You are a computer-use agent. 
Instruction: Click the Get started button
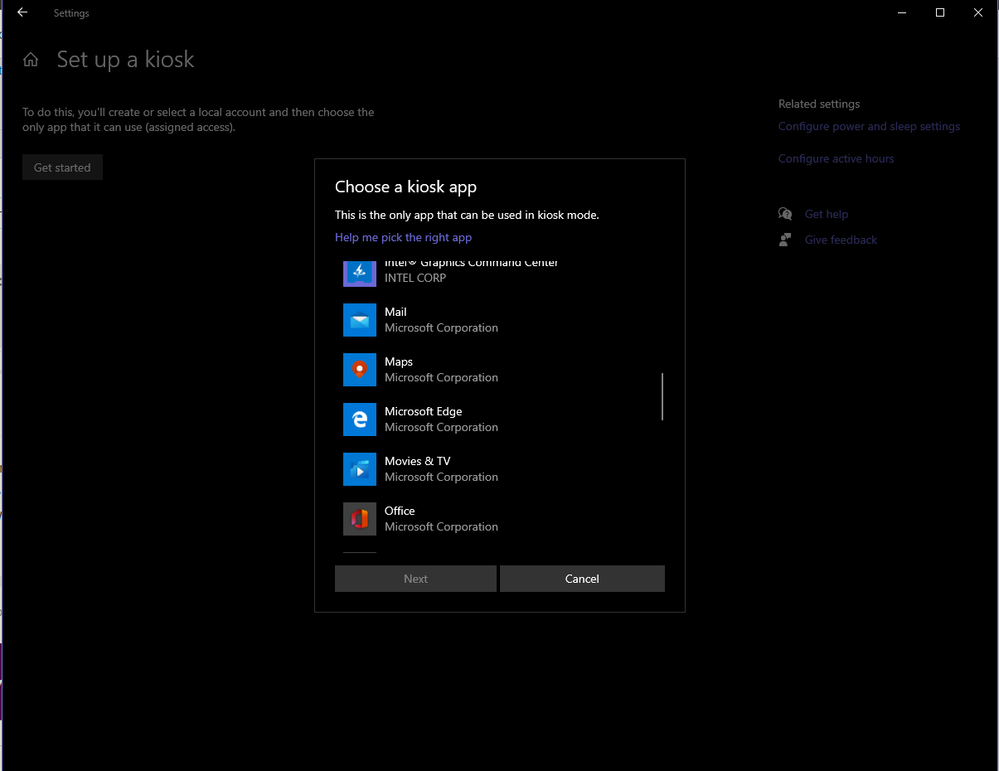tap(62, 167)
